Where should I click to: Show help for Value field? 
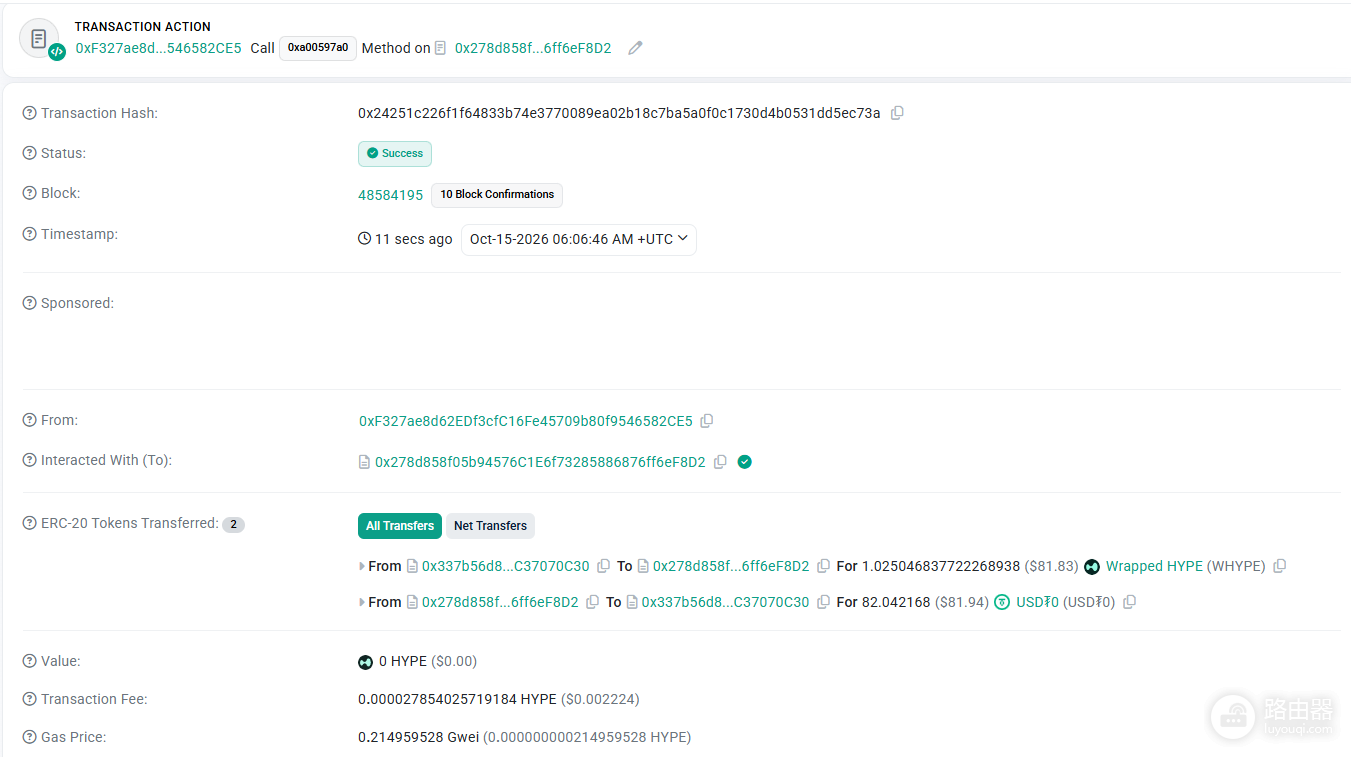pyautogui.click(x=30, y=661)
